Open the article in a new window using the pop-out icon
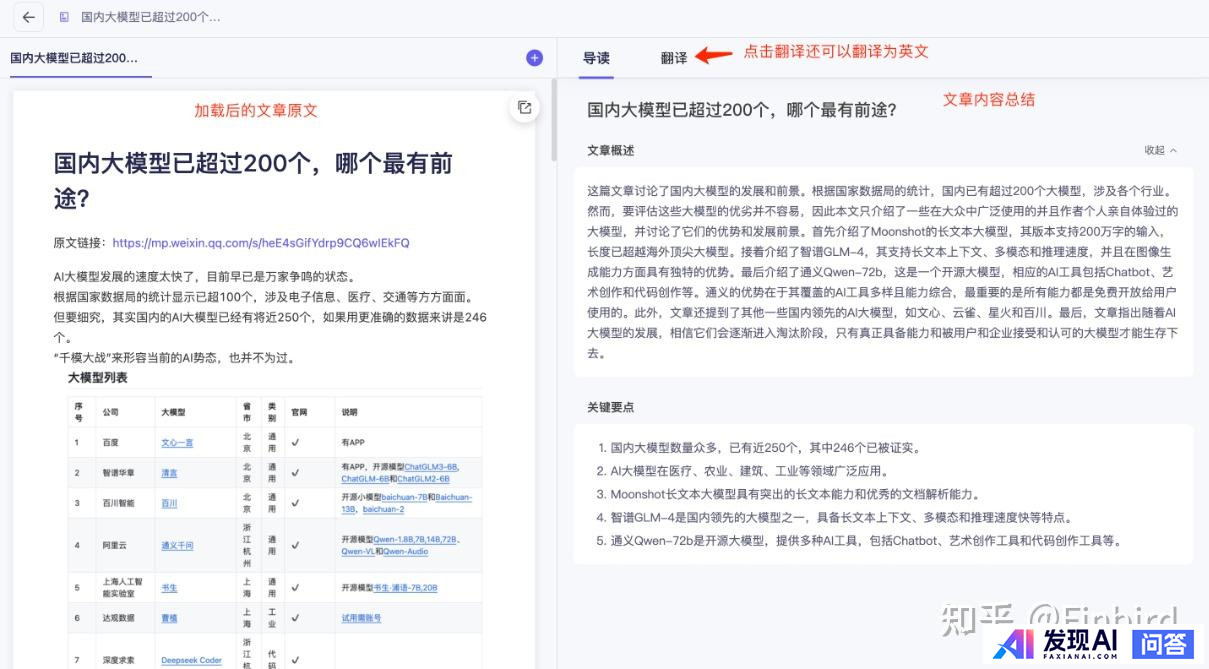 524,108
